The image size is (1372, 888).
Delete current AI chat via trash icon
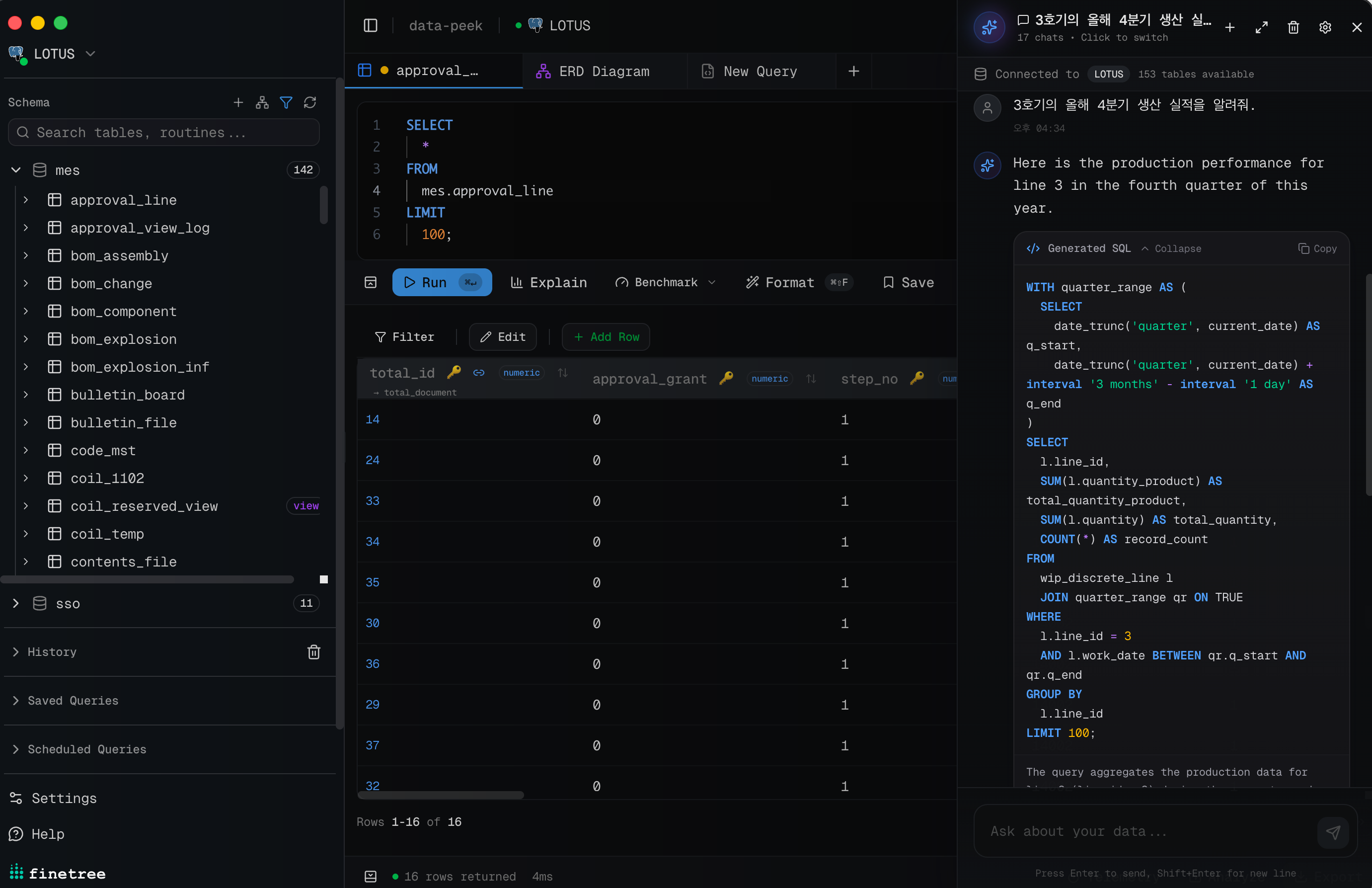(1293, 27)
